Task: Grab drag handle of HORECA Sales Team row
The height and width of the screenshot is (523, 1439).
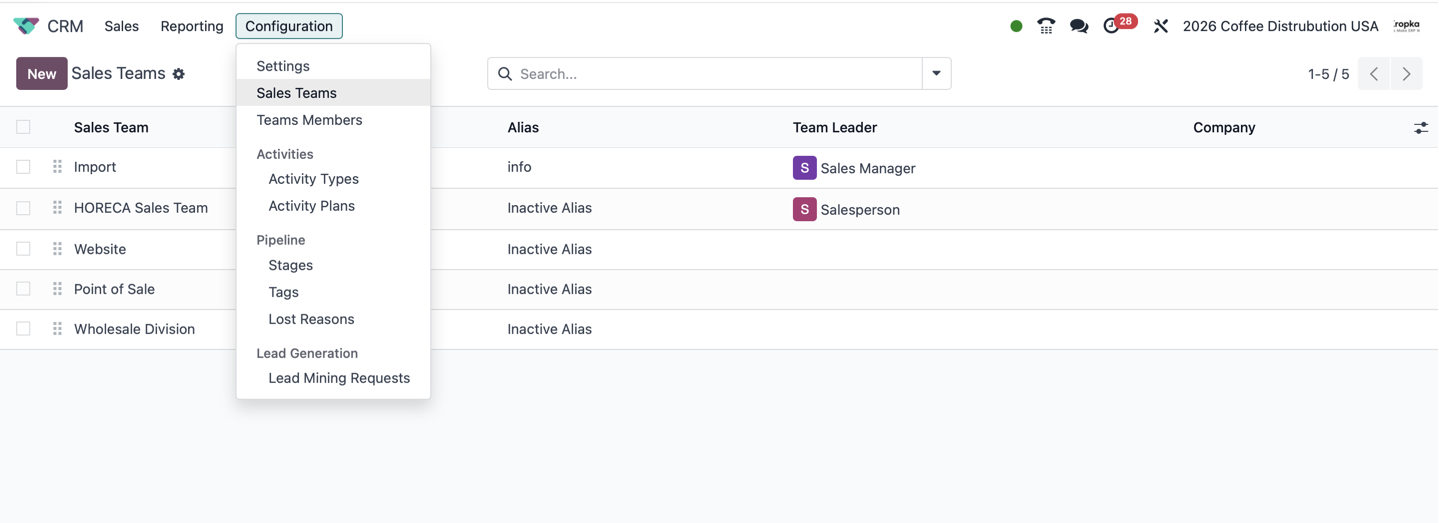Action: tap(57, 208)
